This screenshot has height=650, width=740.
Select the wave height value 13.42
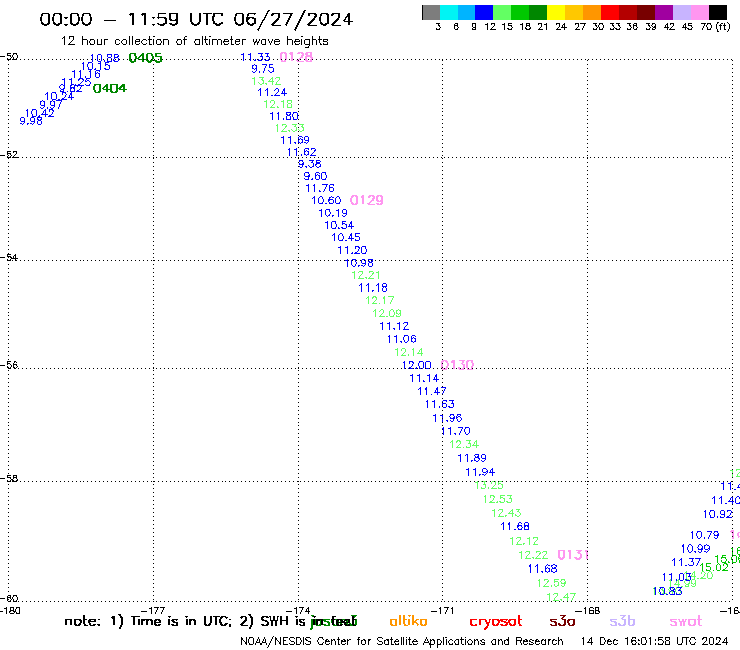[x=266, y=81]
